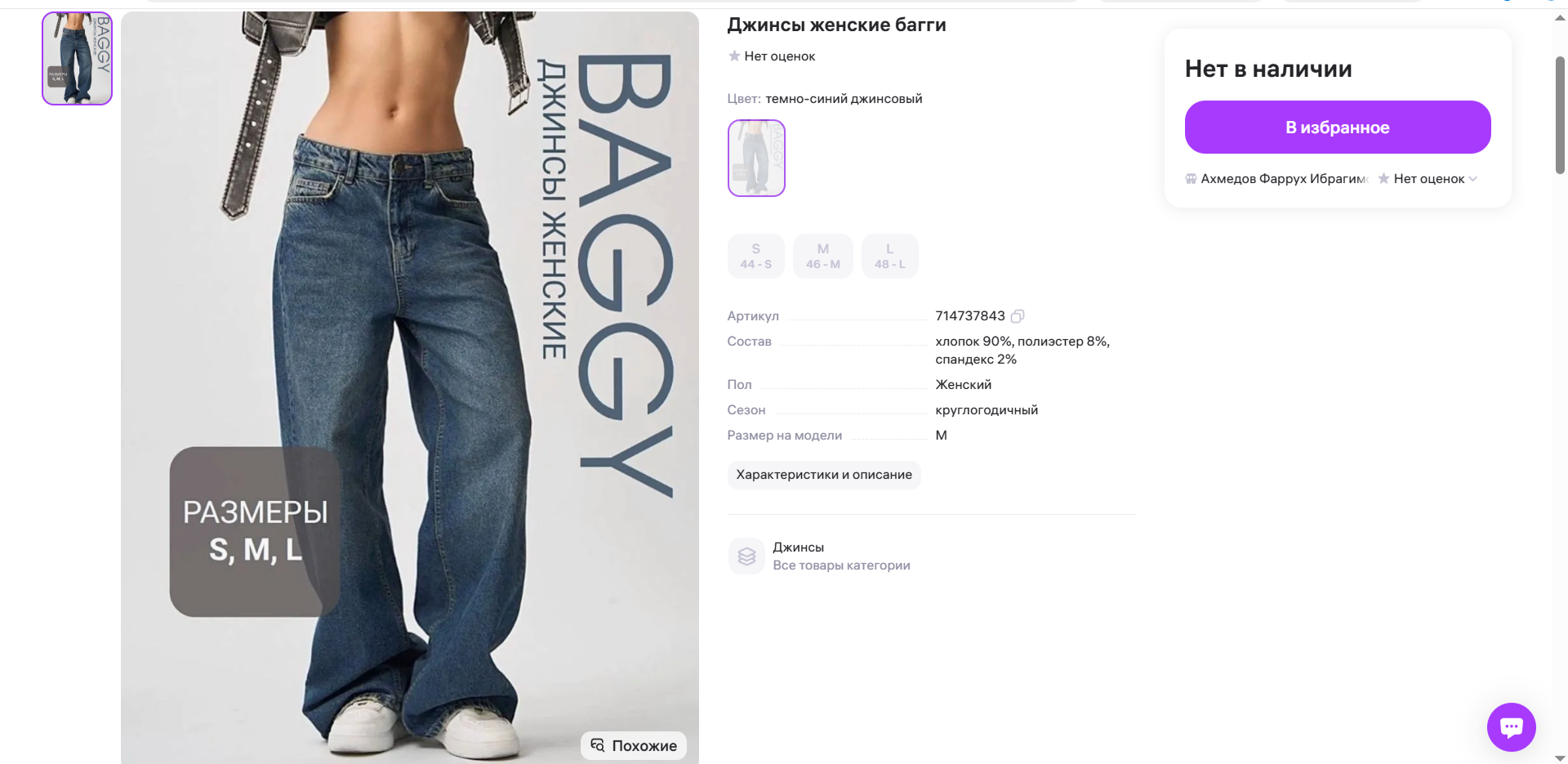Expand the seller rating chevron
Viewport: 1568px width, 764px height.
1473,179
